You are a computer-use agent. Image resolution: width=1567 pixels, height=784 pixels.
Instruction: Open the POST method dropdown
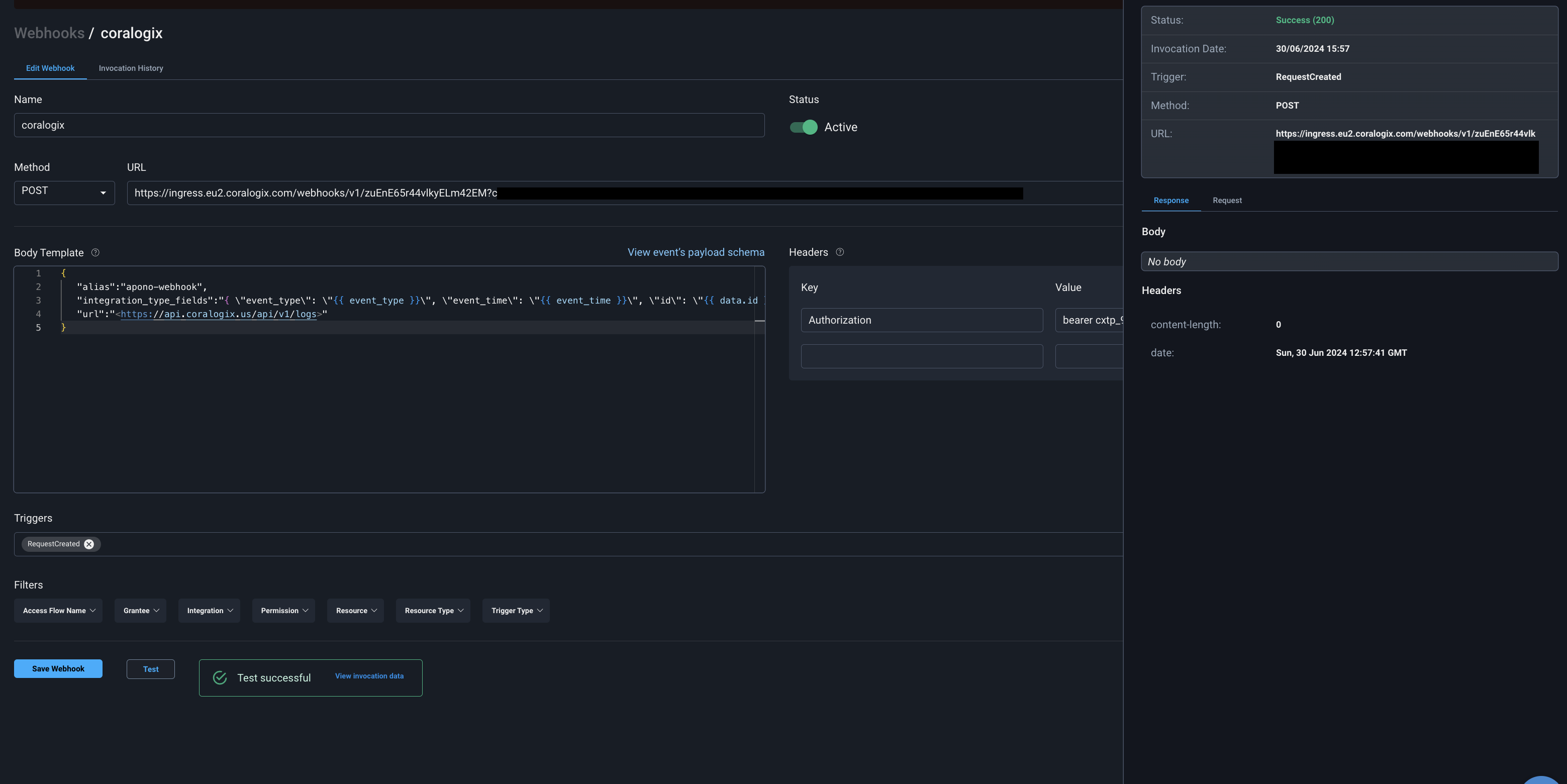tap(64, 192)
